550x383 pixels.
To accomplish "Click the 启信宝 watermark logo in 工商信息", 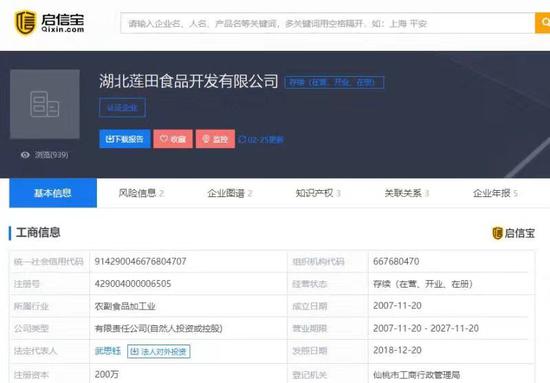I will [514, 233].
